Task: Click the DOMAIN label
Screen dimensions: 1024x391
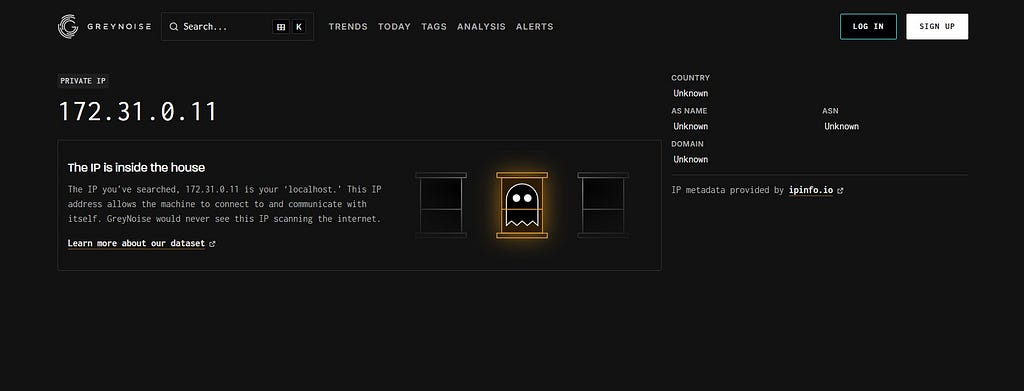Action: pyautogui.click(x=687, y=144)
